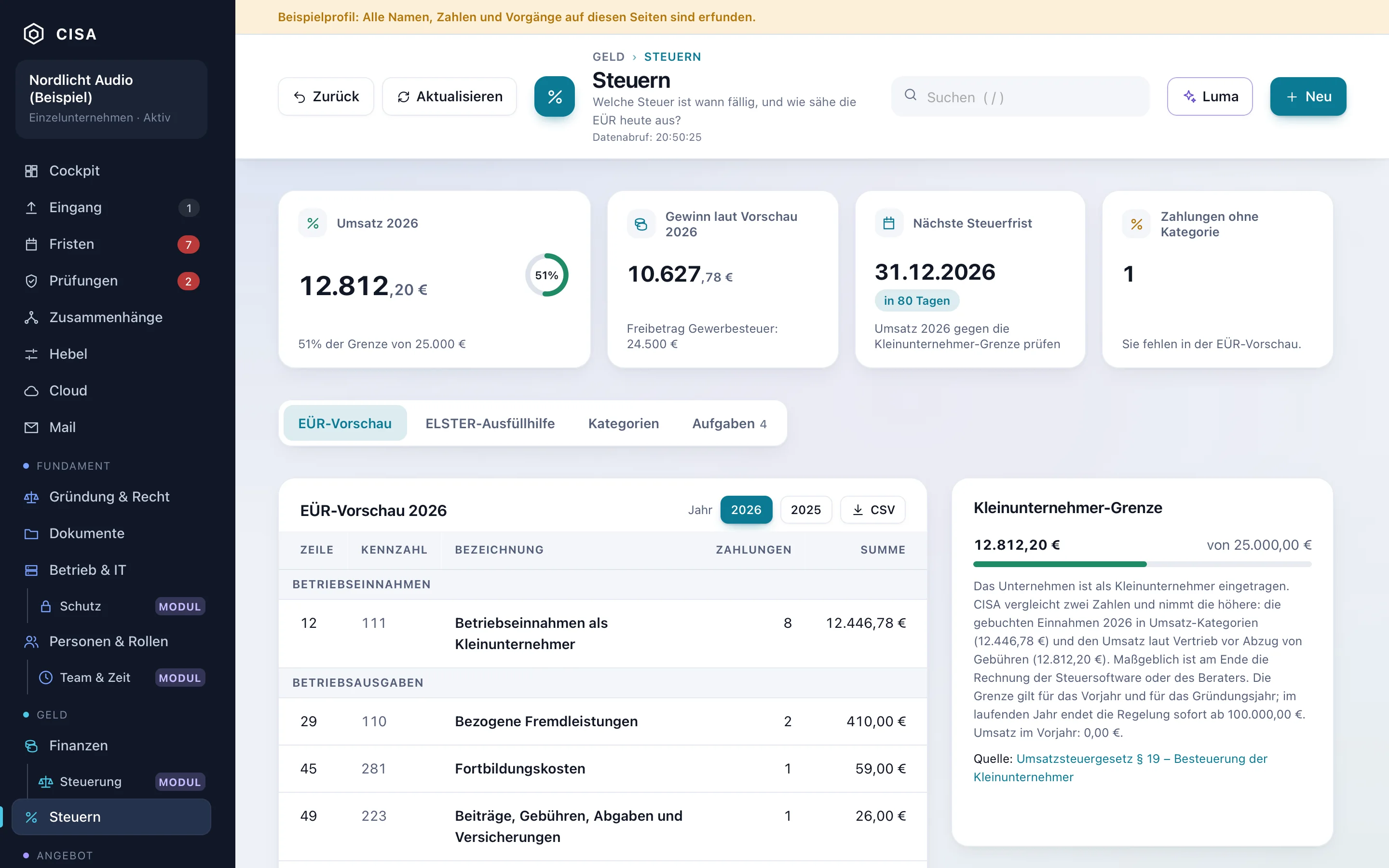Click the Zurück button
The width and height of the screenshot is (1389, 868).
[326, 96]
